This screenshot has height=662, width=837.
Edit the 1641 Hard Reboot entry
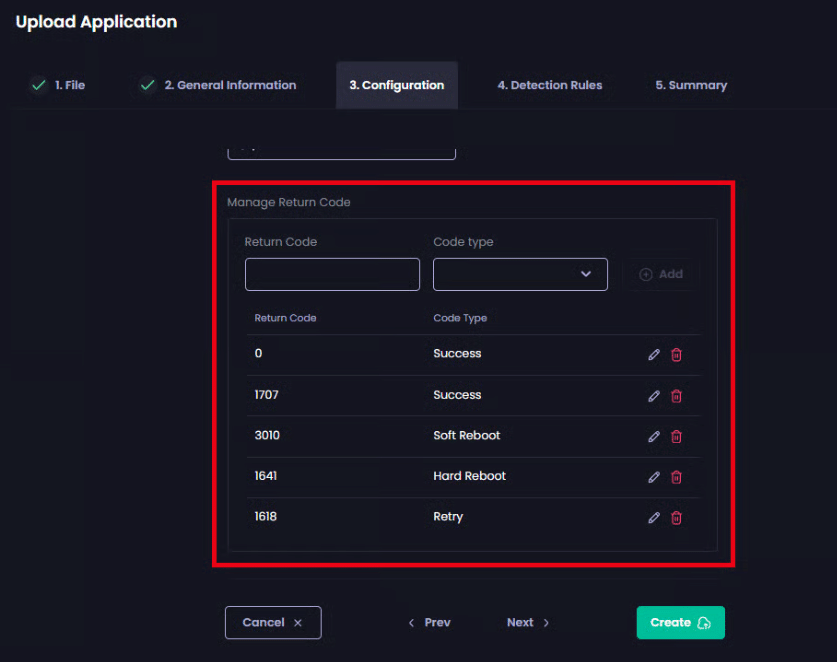(654, 477)
